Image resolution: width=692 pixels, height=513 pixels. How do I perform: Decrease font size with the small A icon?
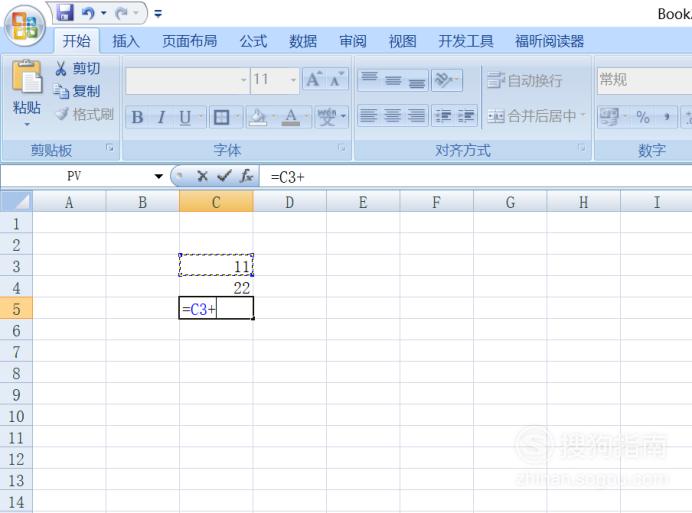(x=337, y=79)
